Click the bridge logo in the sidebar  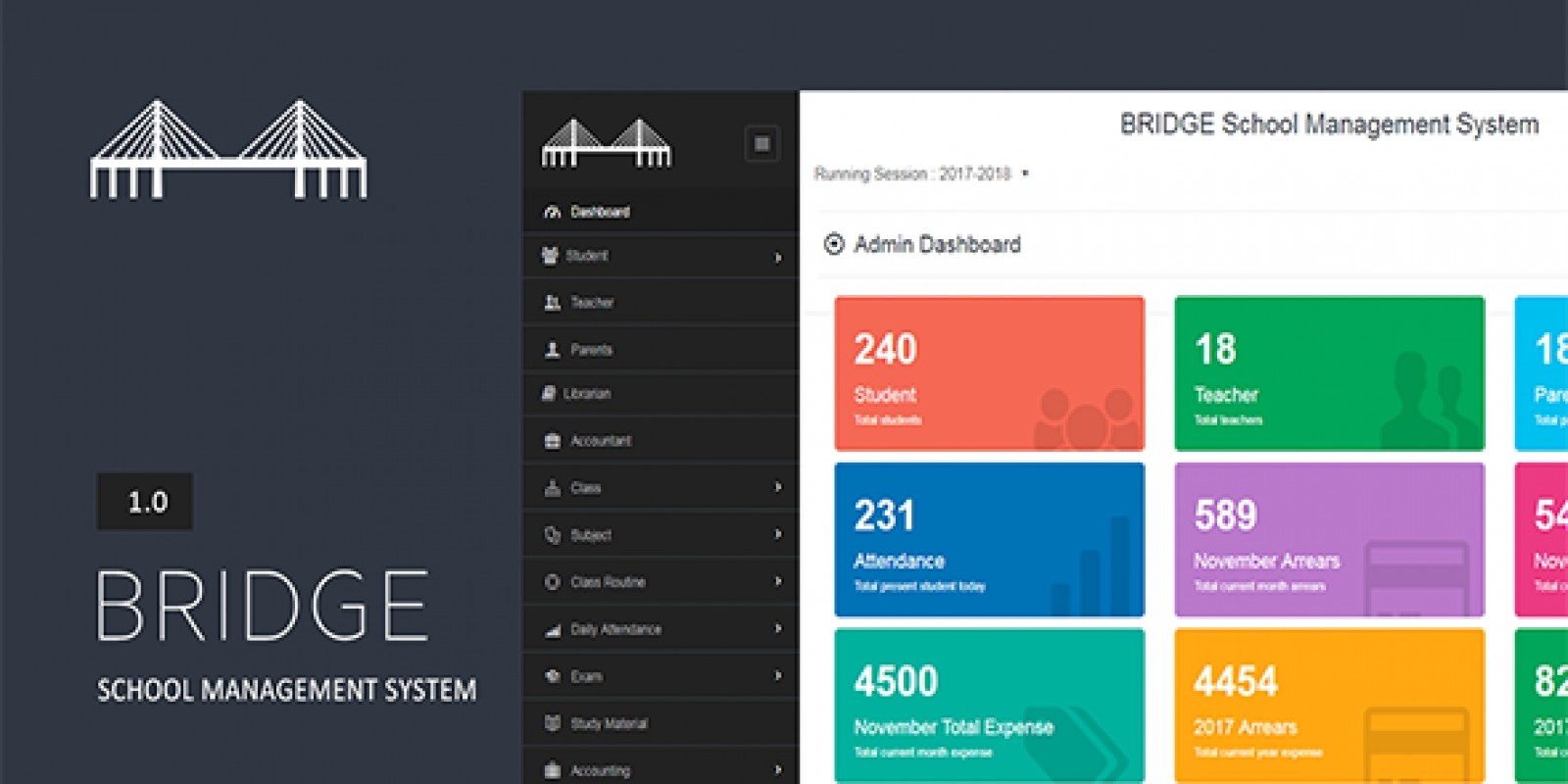click(x=607, y=143)
